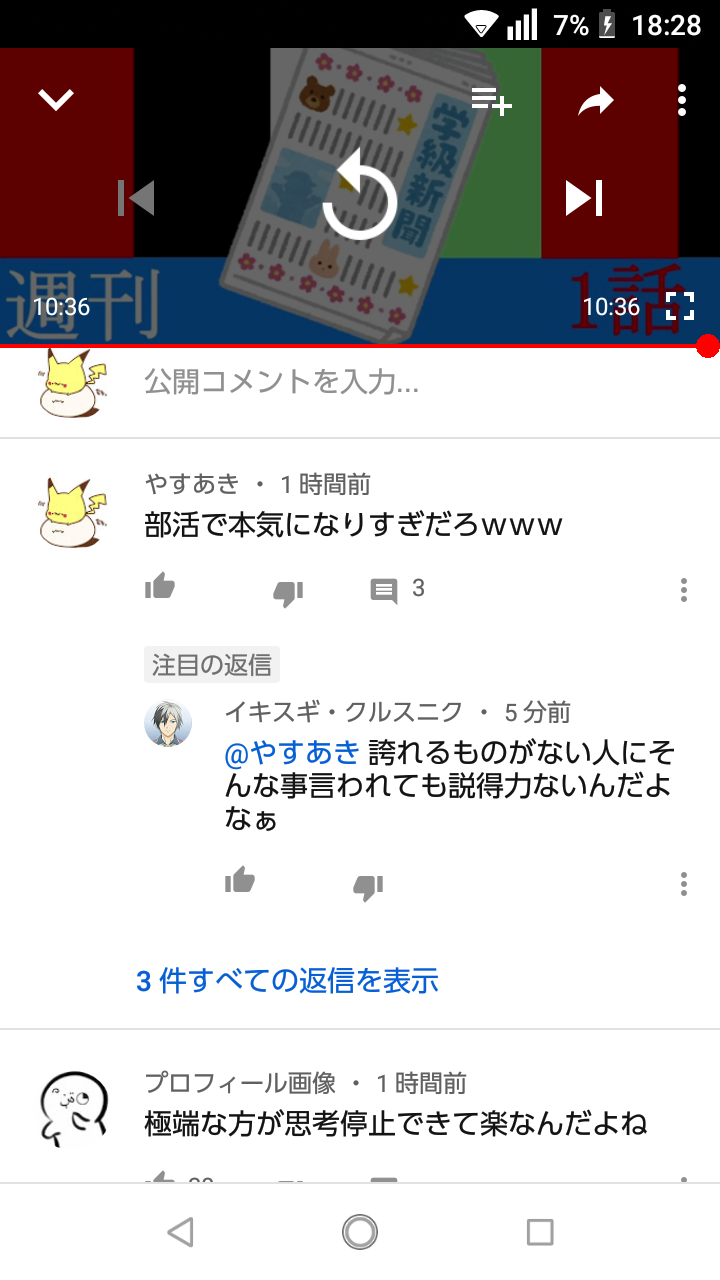Click the red progress bar scrubber
This screenshot has width=720, height=1280.
708,346
